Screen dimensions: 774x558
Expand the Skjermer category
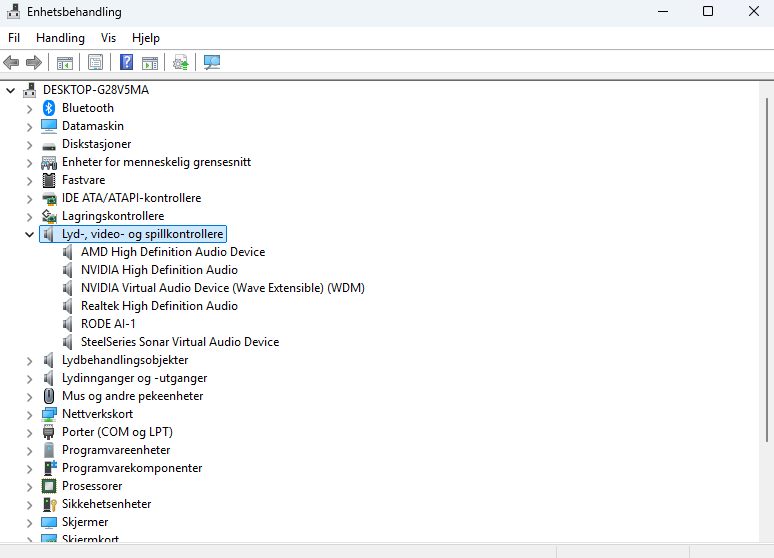pos(29,523)
